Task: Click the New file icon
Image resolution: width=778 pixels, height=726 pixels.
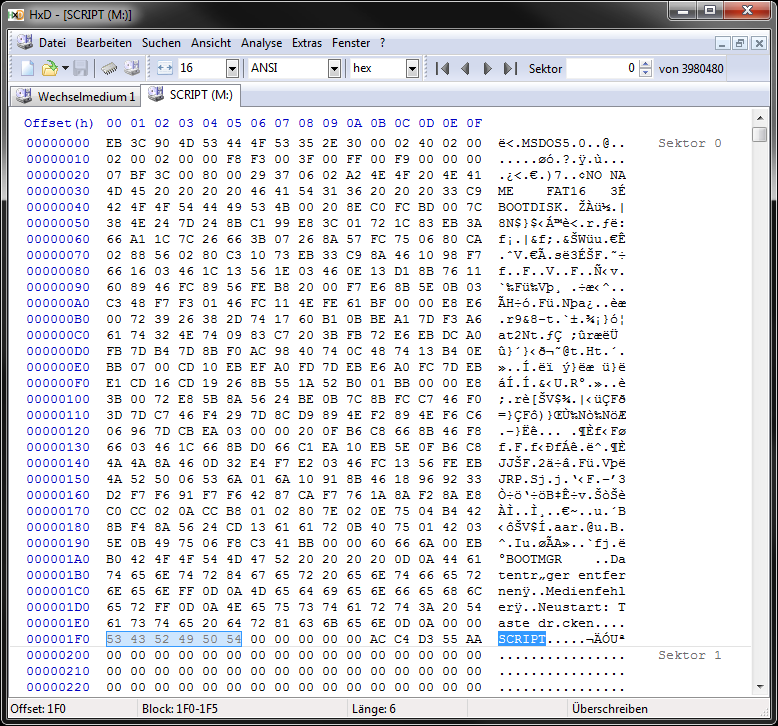Action: pos(28,68)
